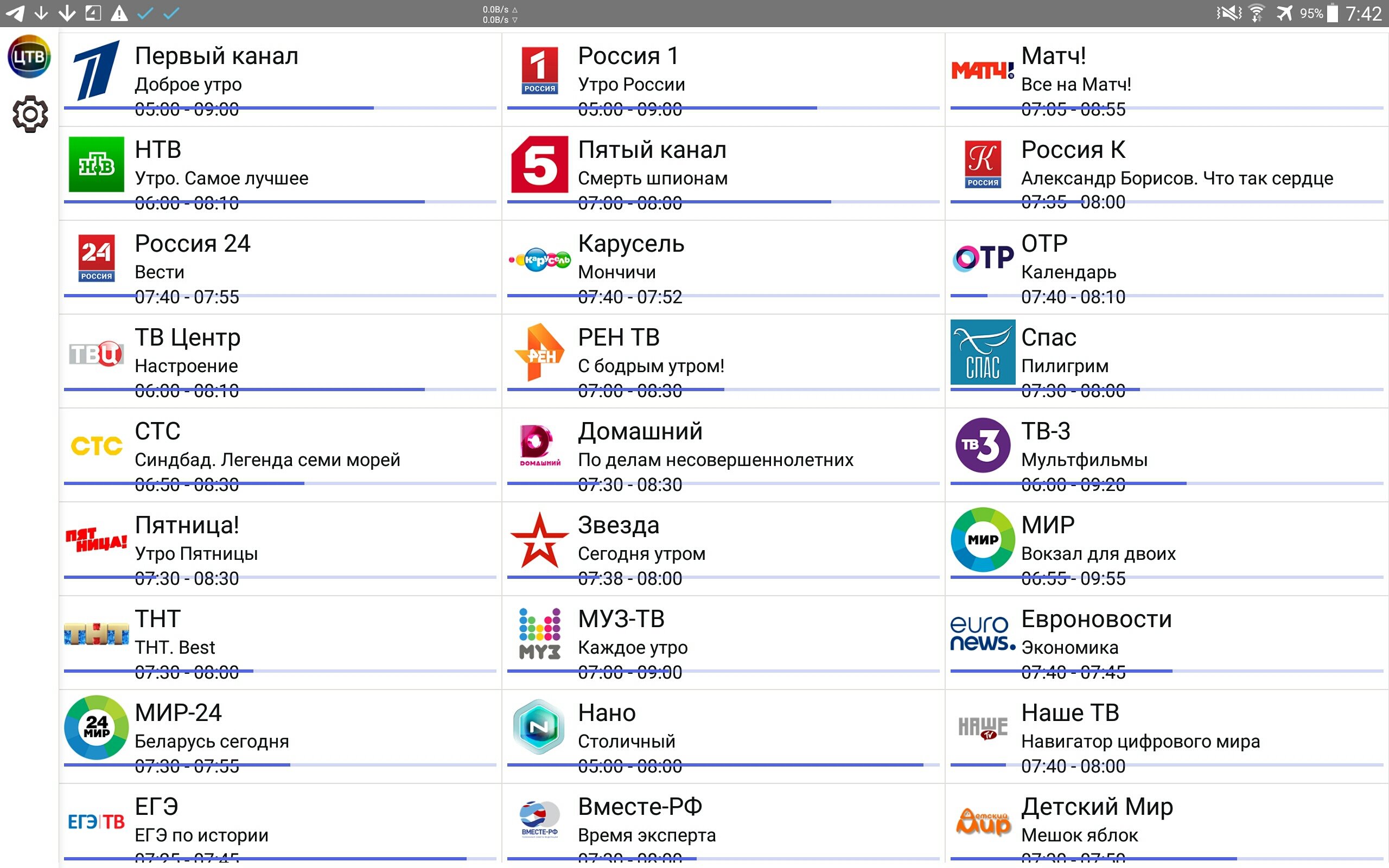Tap Wi-Fi indicator in status bar
Viewport: 1389px width, 868px height.
pos(1257,12)
